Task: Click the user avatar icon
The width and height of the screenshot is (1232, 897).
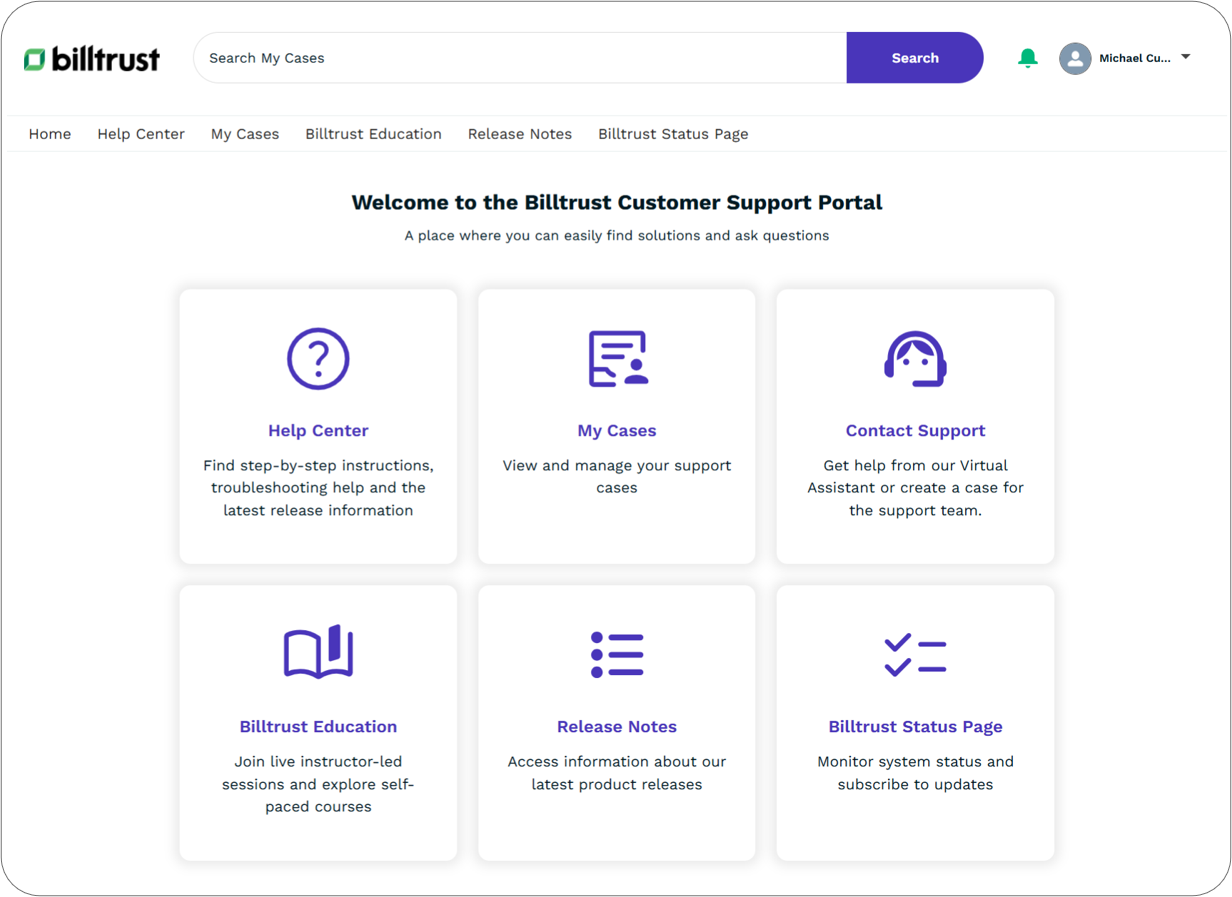Action: tap(1075, 58)
